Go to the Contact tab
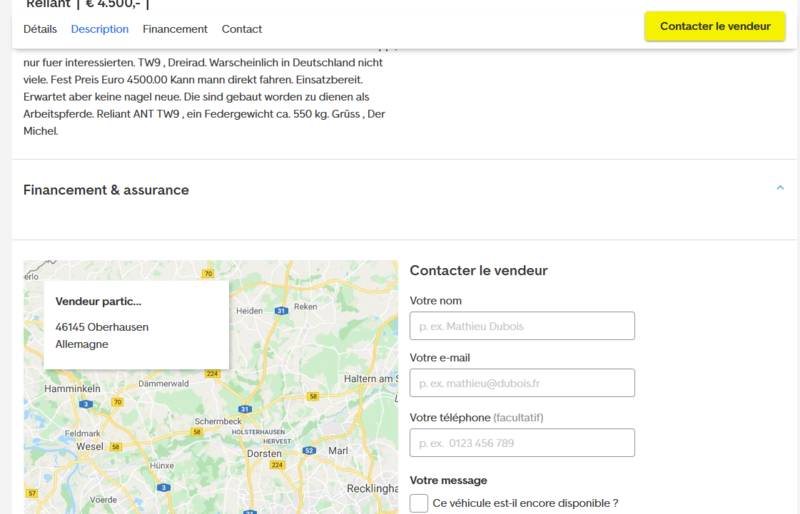 [242, 29]
